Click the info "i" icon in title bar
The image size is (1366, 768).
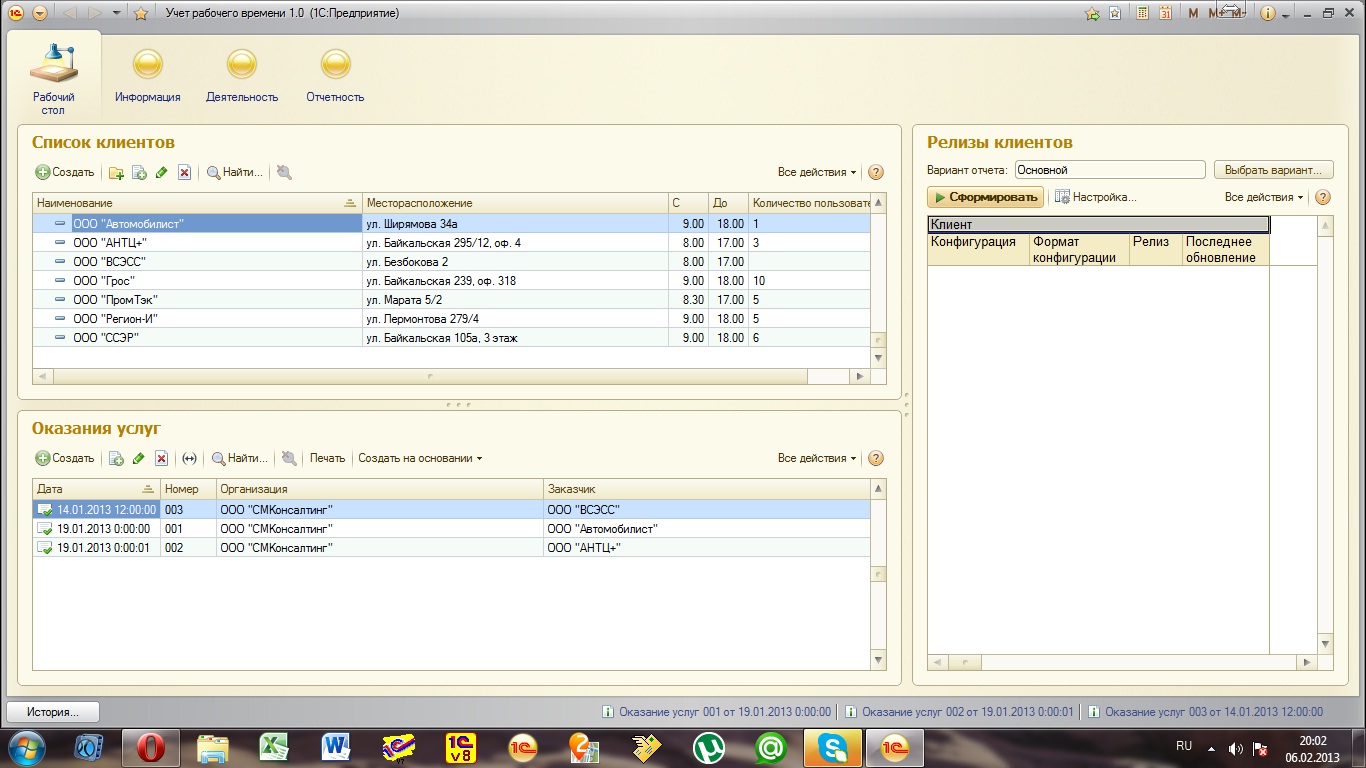point(1268,13)
